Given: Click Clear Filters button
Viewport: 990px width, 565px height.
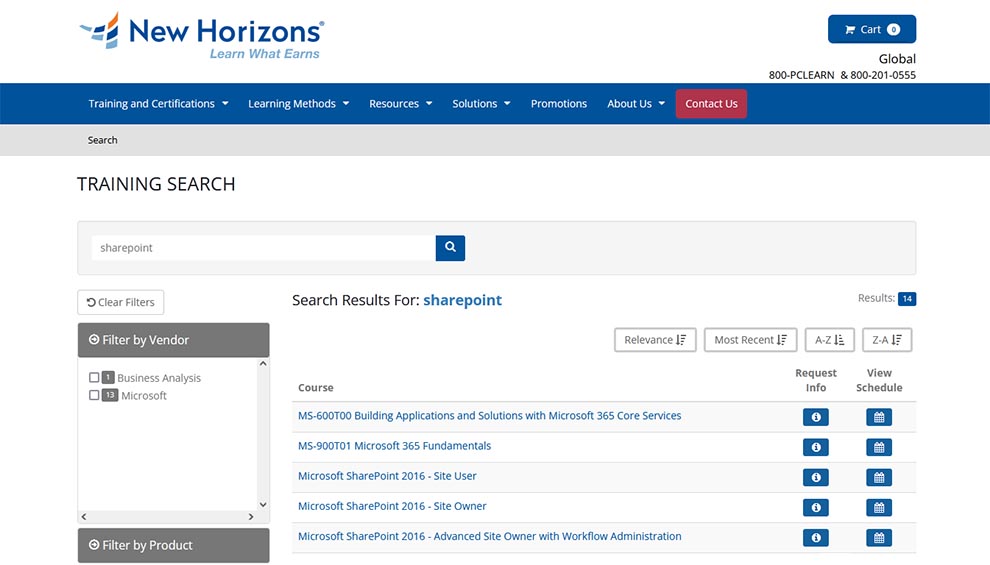Looking at the screenshot, I should (x=121, y=302).
